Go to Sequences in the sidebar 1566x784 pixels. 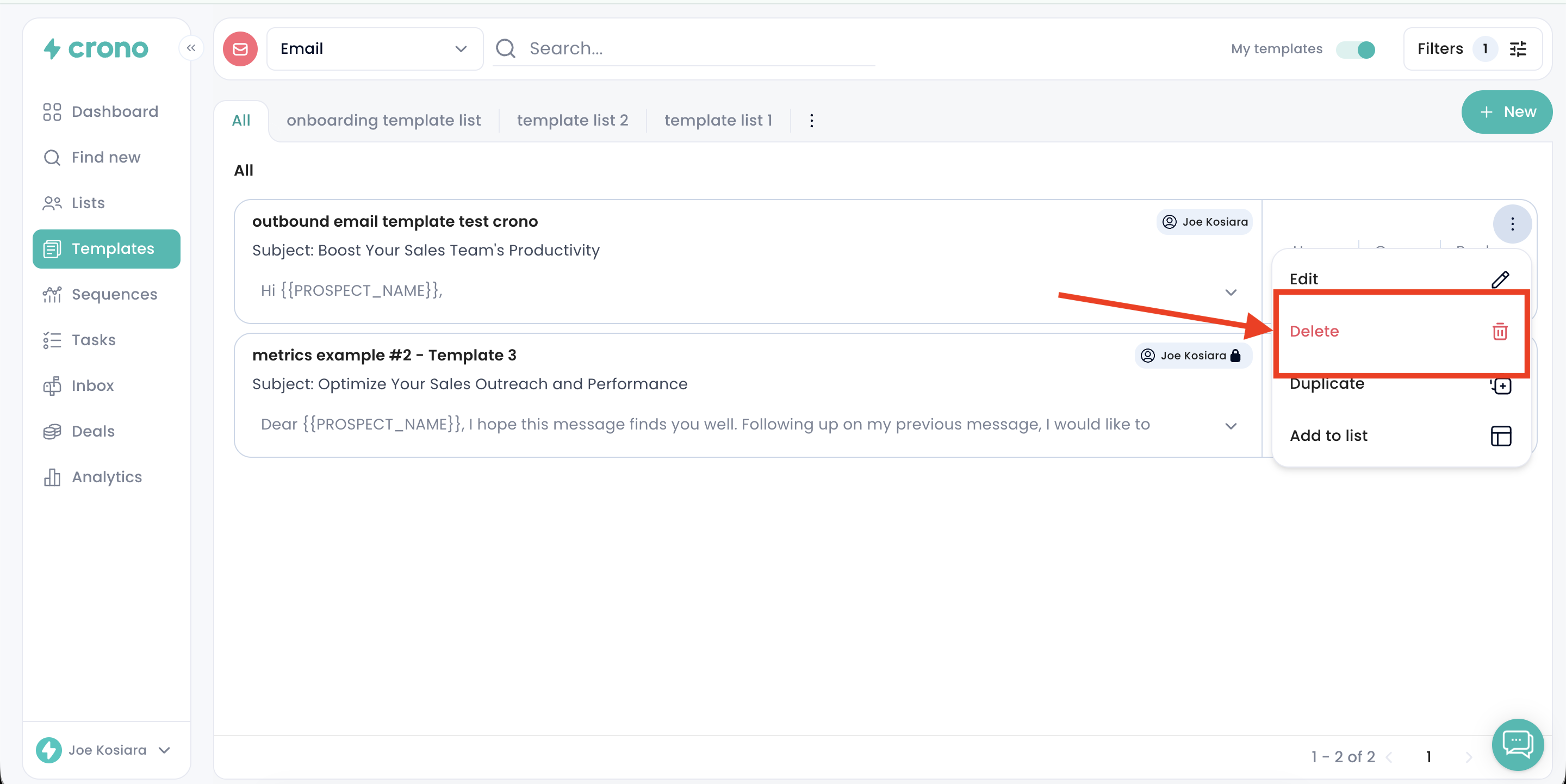coord(114,294)
